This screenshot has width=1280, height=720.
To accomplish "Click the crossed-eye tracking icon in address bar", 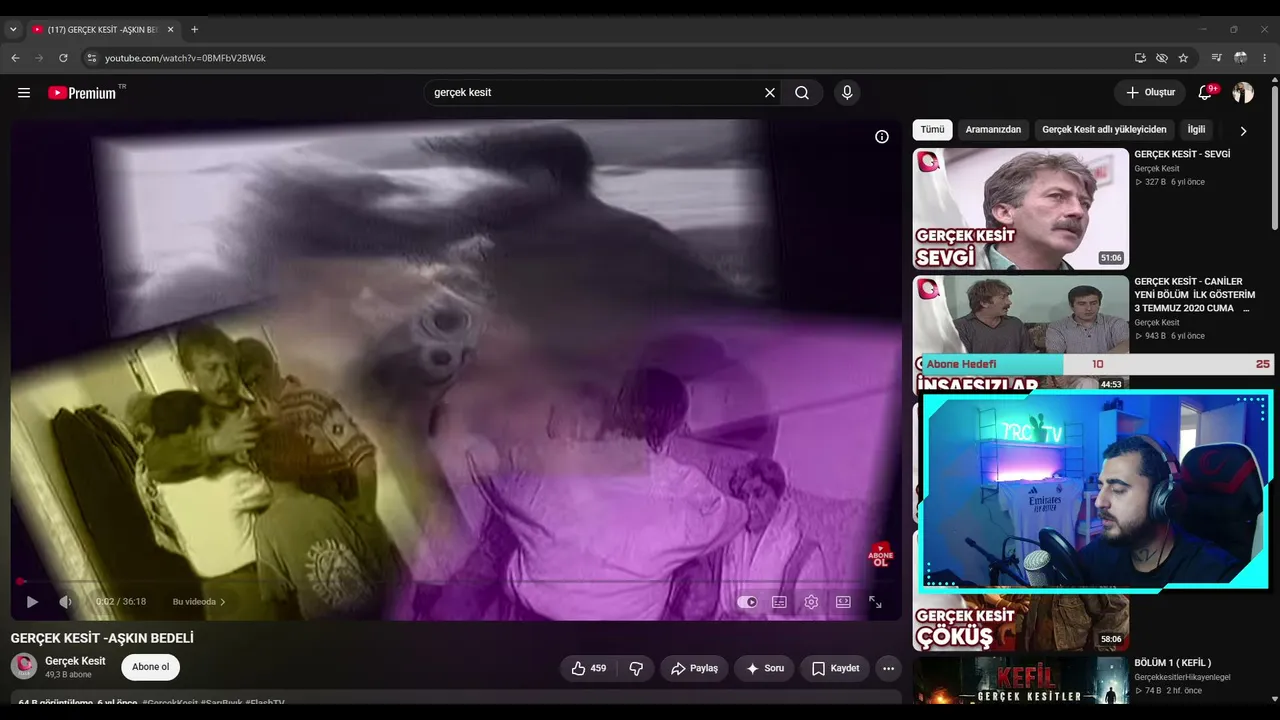I will coord(1162,58).
